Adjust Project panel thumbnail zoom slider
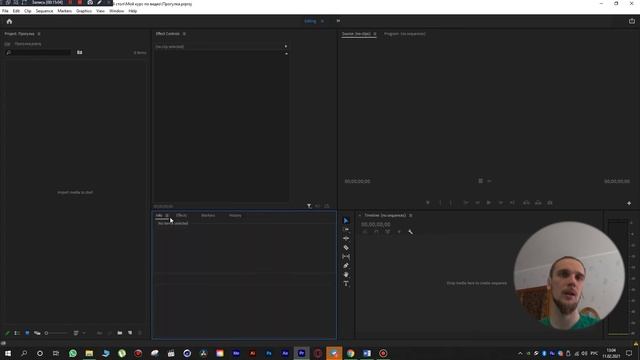The image size is (640, 360). pos(56,333)
